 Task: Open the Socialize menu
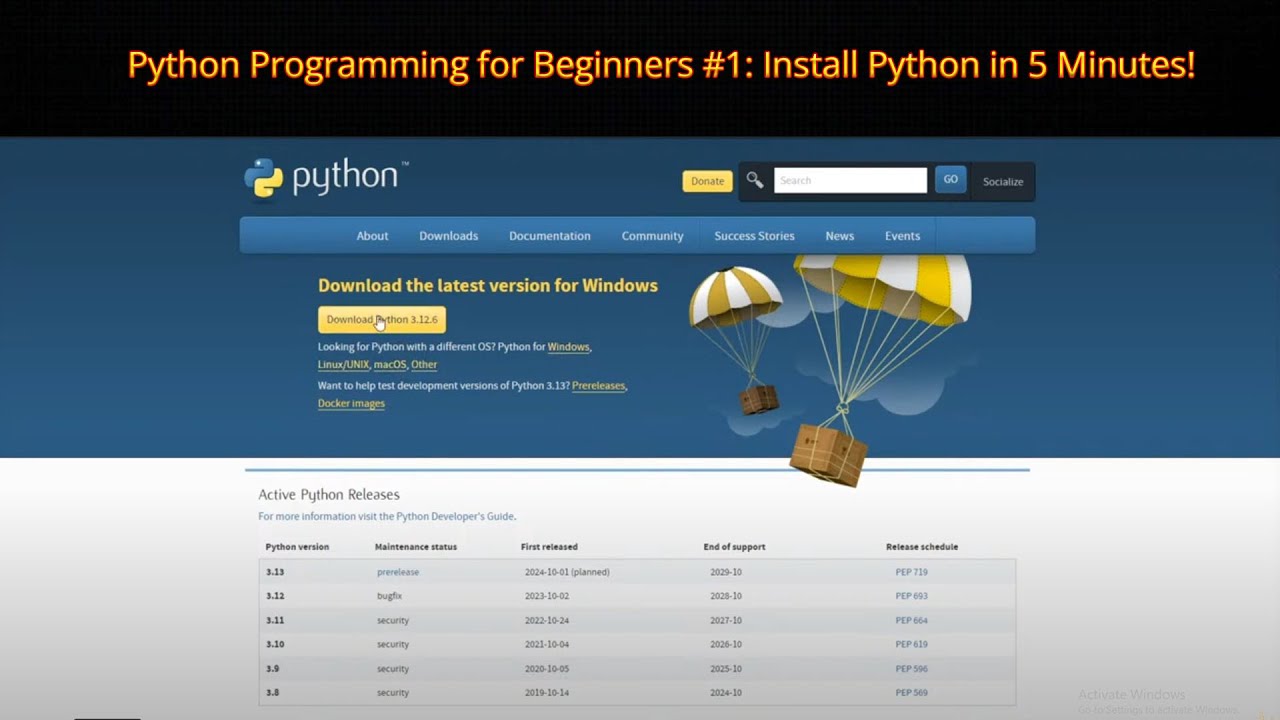[x=1003, y=182]
